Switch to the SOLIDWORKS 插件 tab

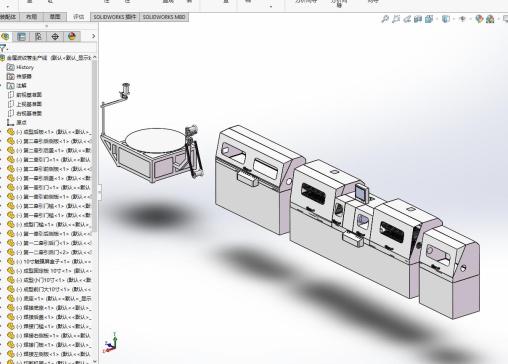115,17
